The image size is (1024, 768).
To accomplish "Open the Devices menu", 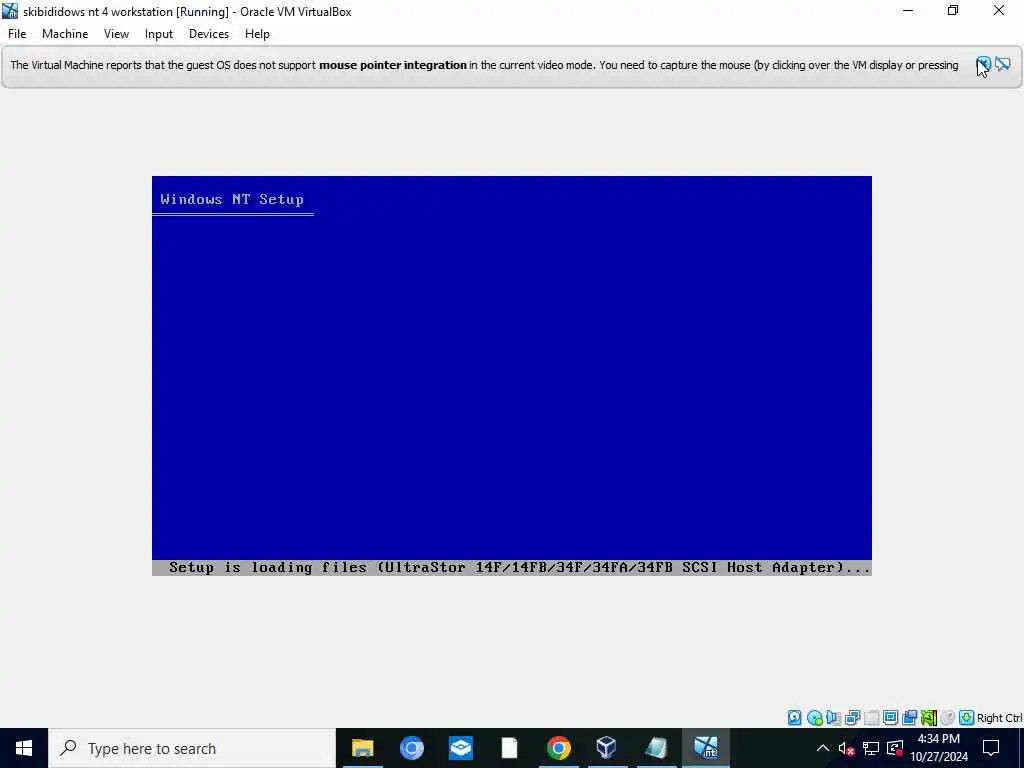I will click(x=209, y=34).
